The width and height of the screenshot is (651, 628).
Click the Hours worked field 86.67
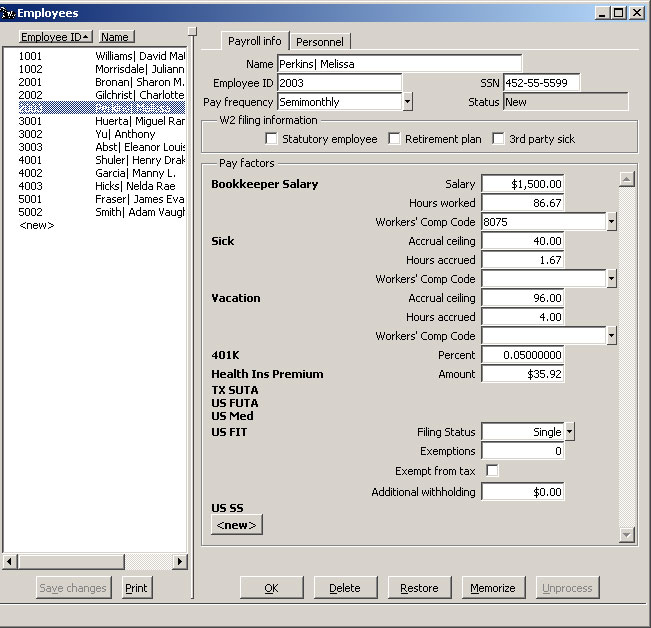click(x=523, y=203)
